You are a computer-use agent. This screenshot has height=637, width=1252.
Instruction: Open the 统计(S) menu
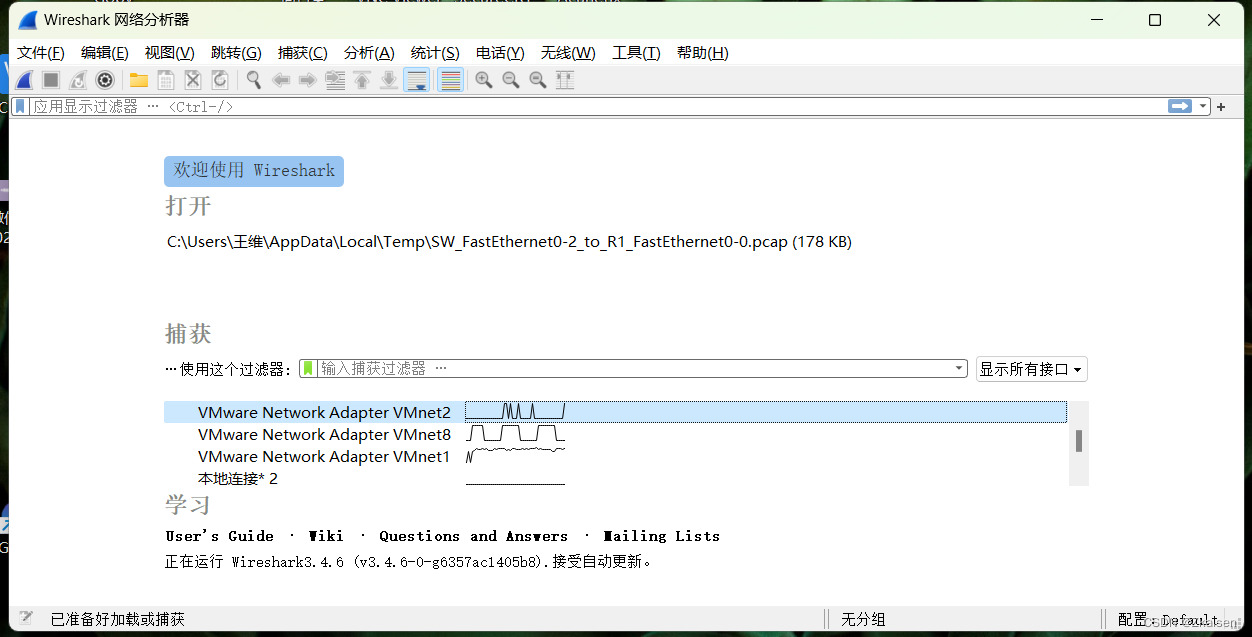pos(435,53)
